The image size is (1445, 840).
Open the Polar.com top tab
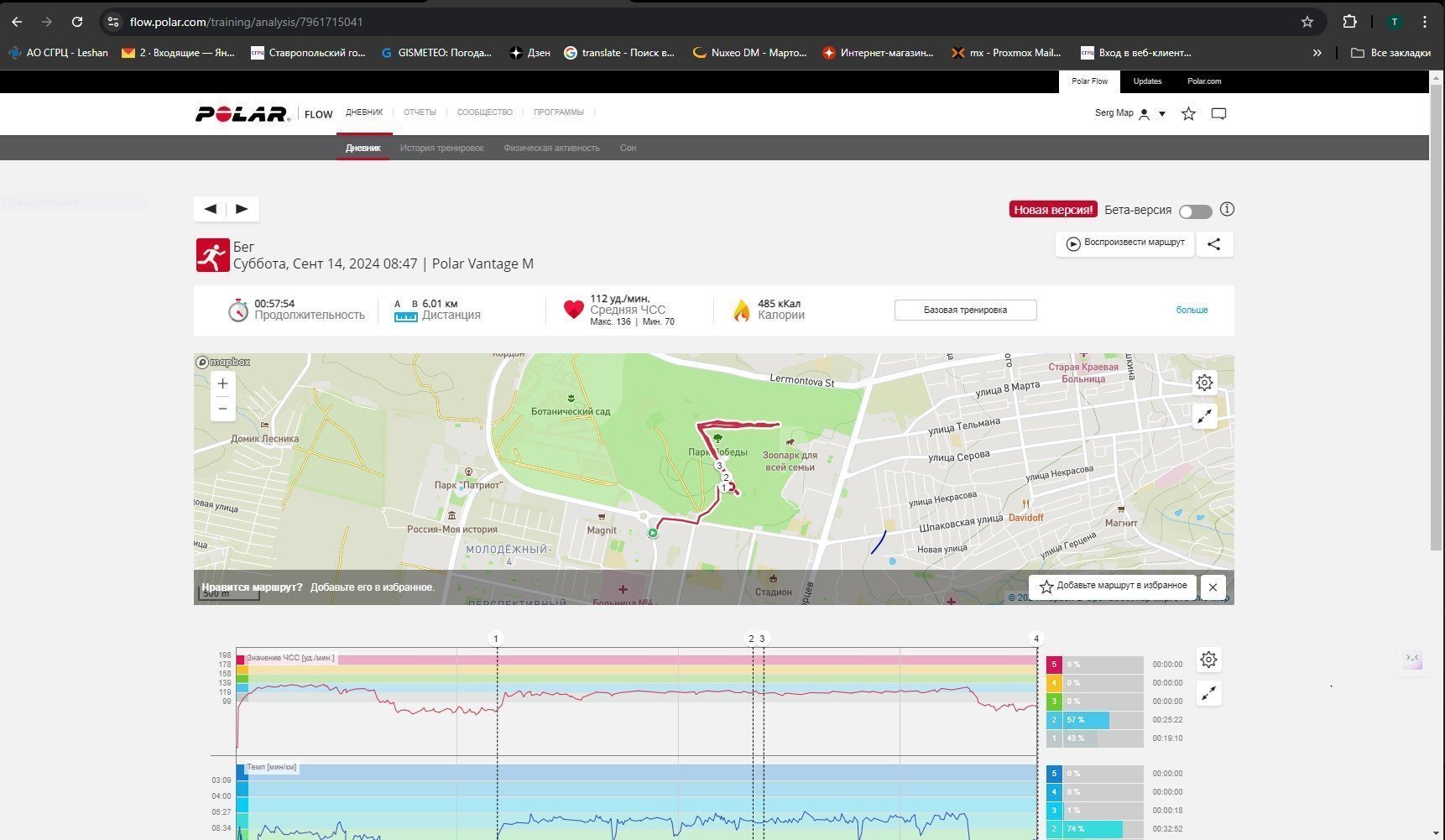point(1204,81)
